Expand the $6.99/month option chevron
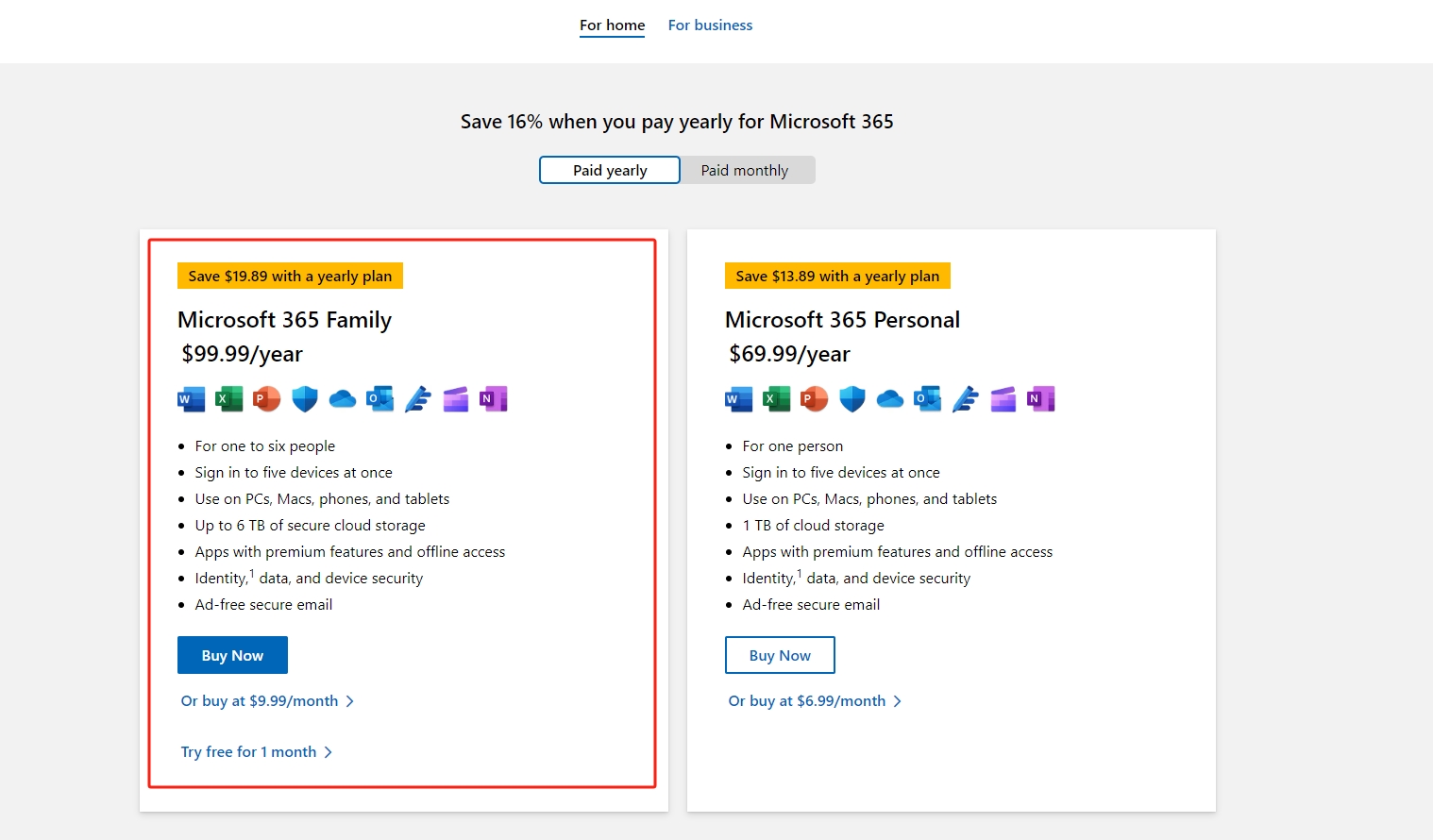The height and width of the screenshot is (840, 1433). click(898, 700)
